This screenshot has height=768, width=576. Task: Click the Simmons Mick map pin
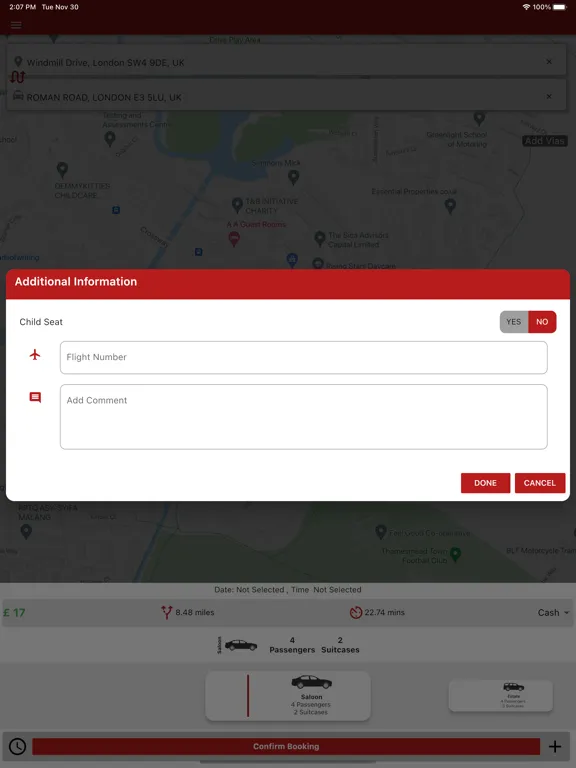click(293, 177)
